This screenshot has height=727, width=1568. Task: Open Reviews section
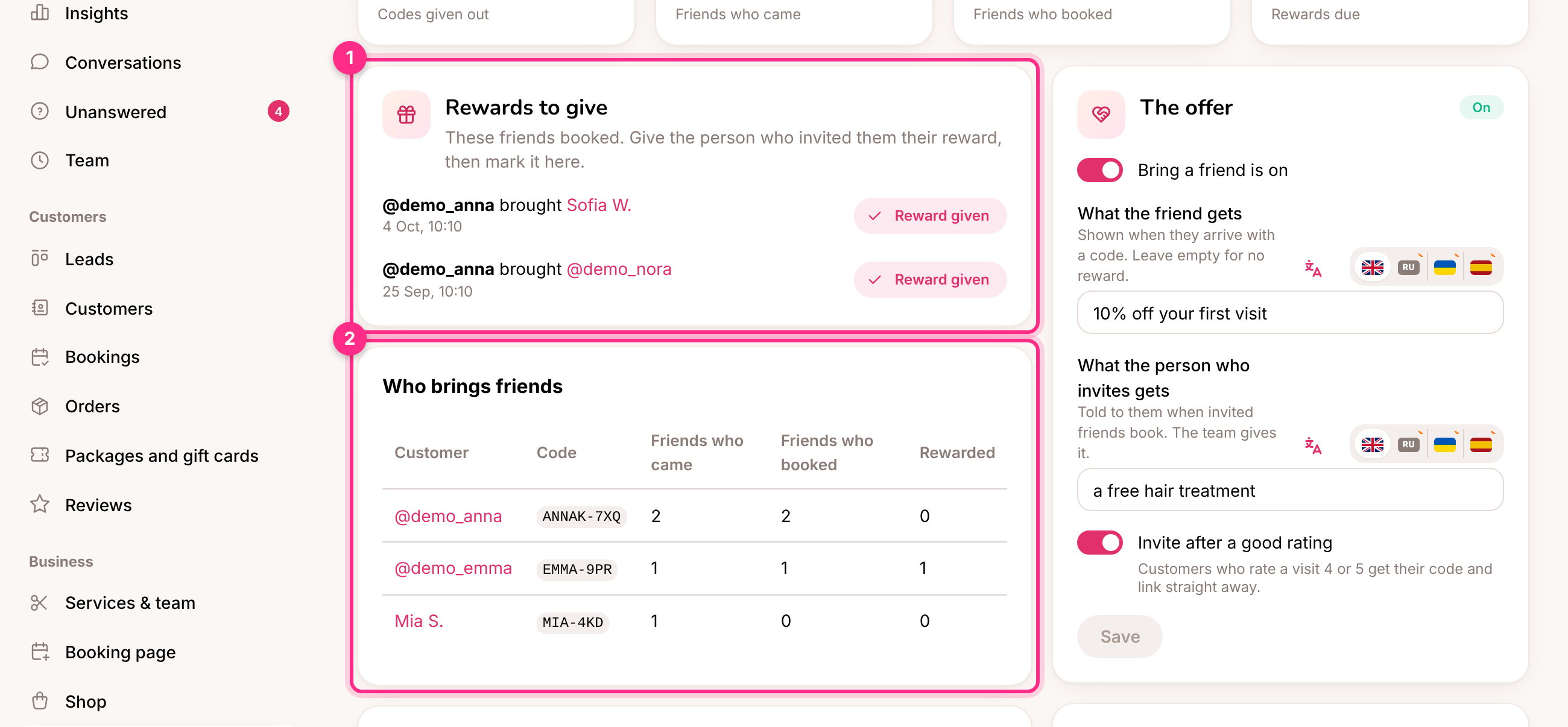(98, 505)
